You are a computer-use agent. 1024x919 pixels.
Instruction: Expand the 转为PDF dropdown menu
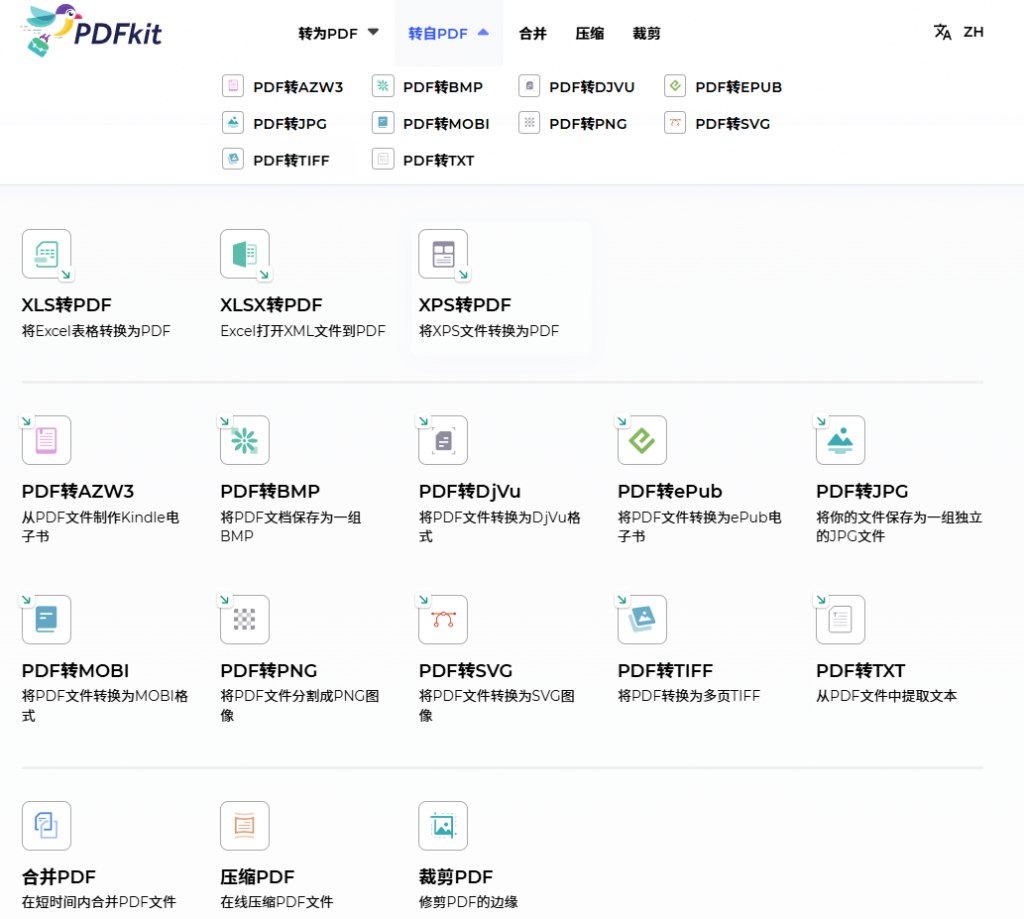(339, 33)
